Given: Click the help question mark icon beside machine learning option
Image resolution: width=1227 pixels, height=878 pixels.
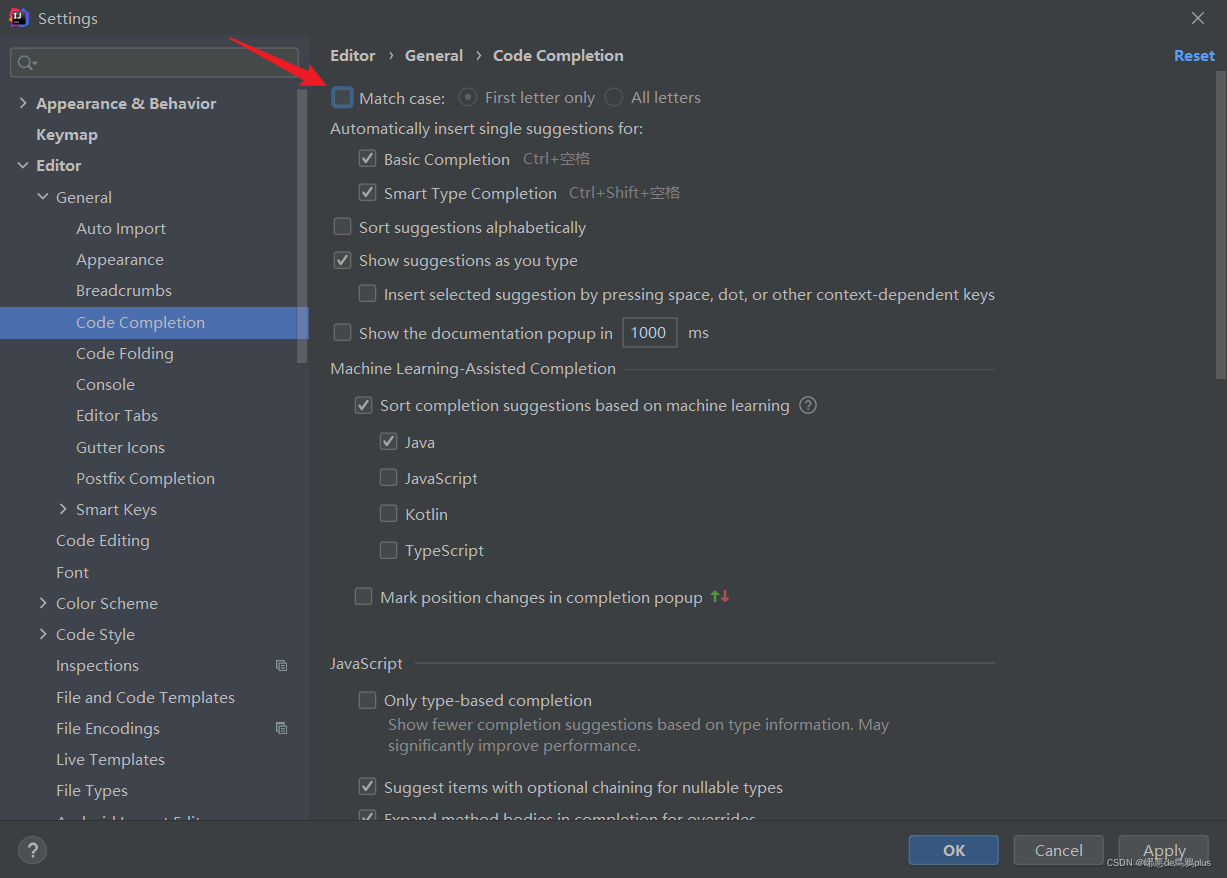Looking at the screenshot, I should [x=808, y=405].
